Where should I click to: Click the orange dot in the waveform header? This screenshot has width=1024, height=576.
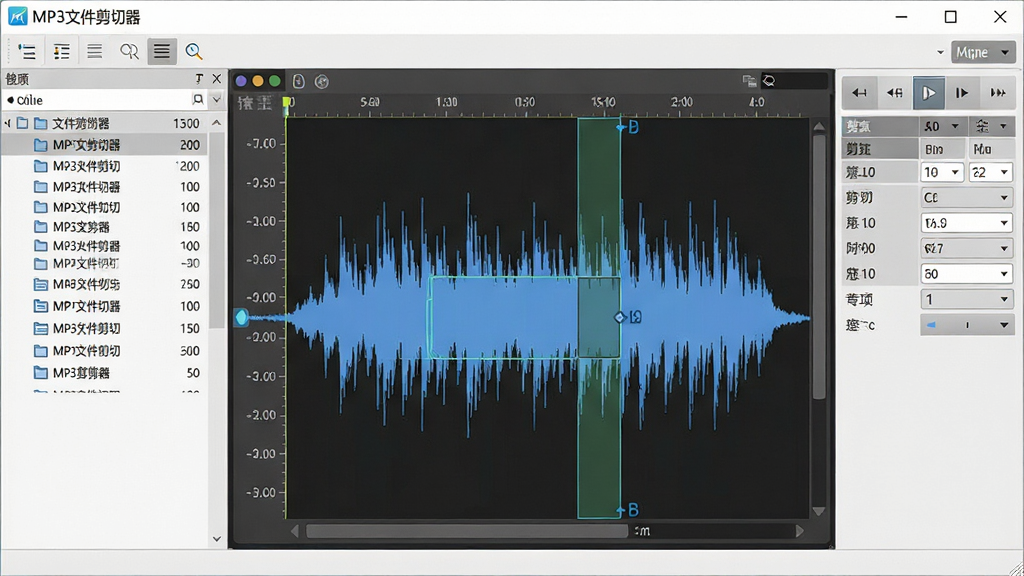[x=258, y=81]
